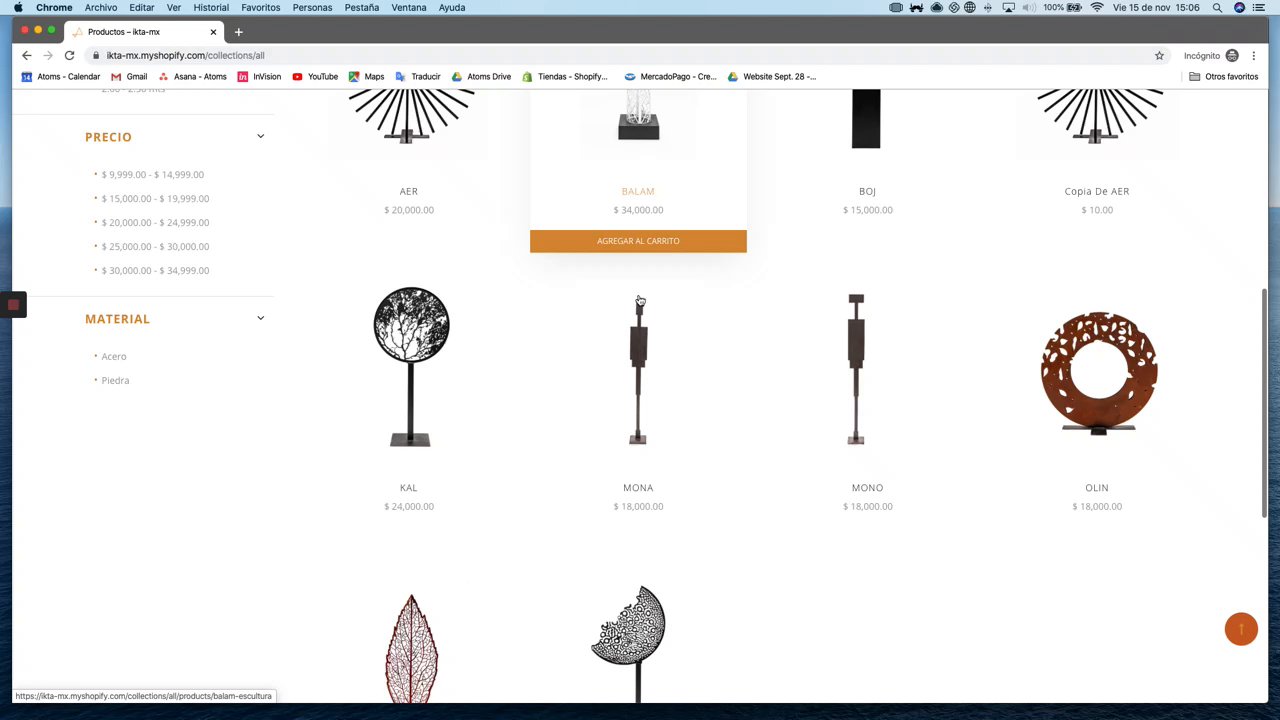
Task: Open the Otros favoritos folder
Action: pyautogui.click(x=1223, y=76)
